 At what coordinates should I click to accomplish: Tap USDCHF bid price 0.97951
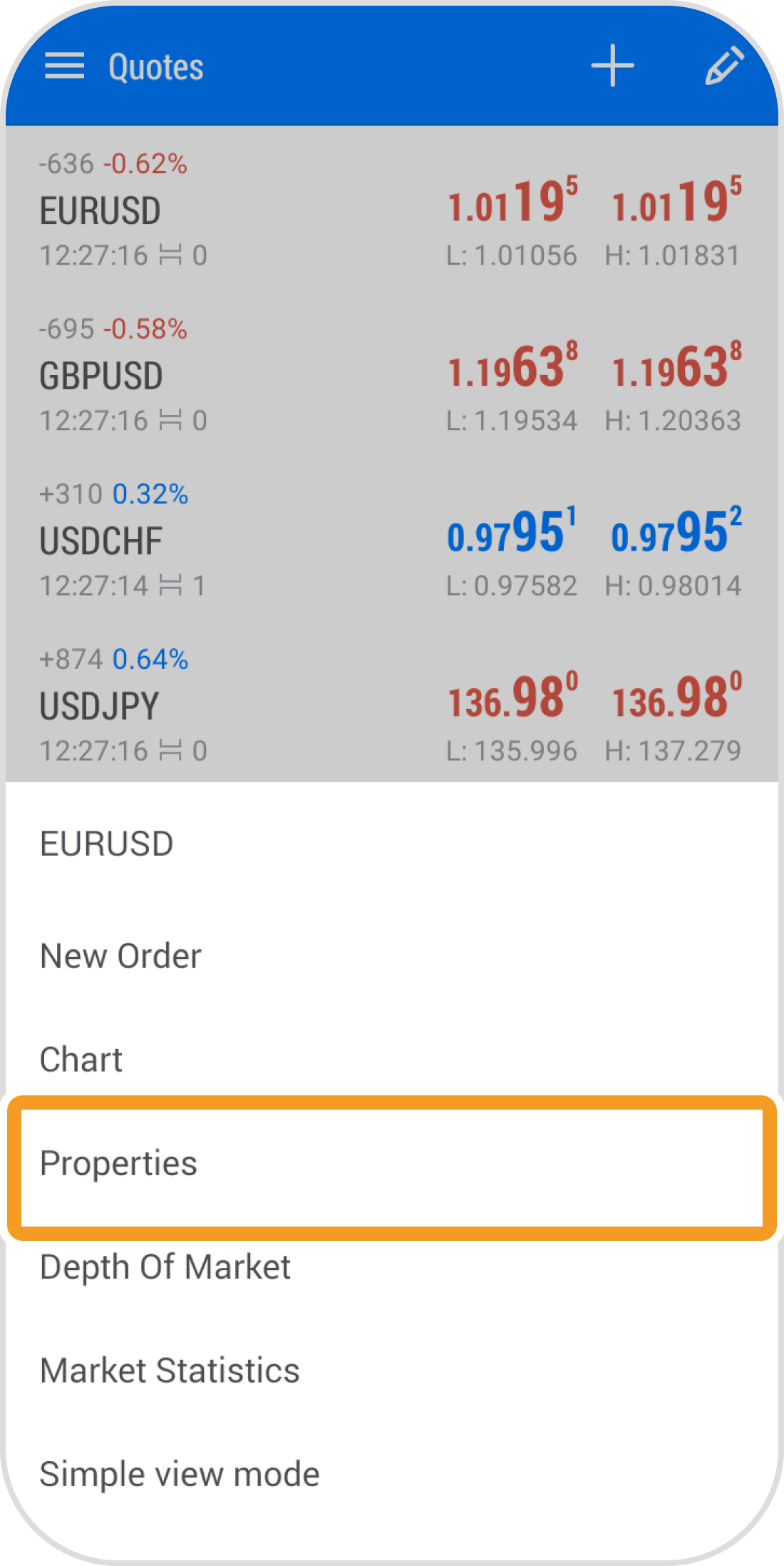tap(512, 533)
